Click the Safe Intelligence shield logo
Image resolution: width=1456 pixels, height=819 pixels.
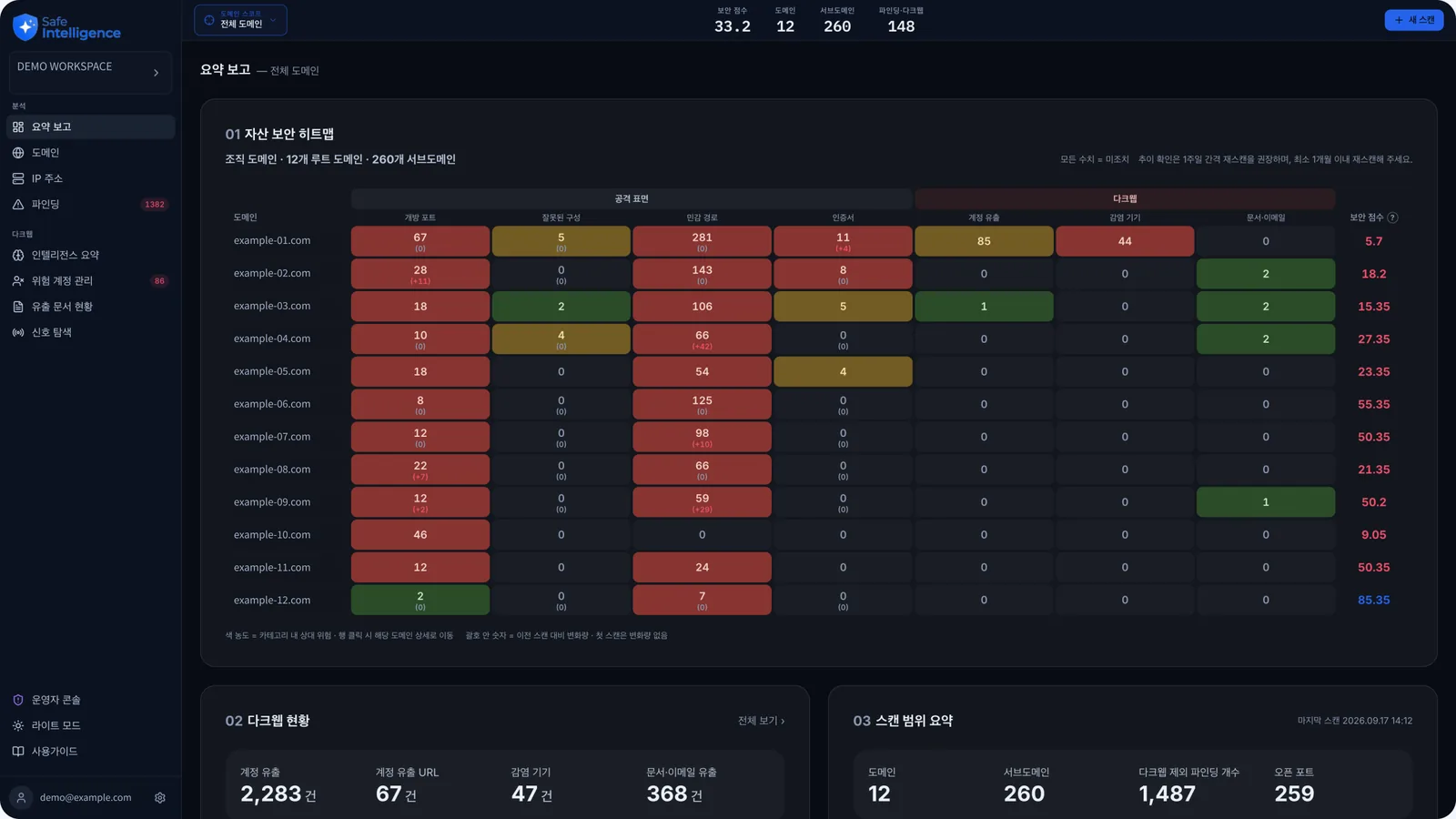(25, 27)
